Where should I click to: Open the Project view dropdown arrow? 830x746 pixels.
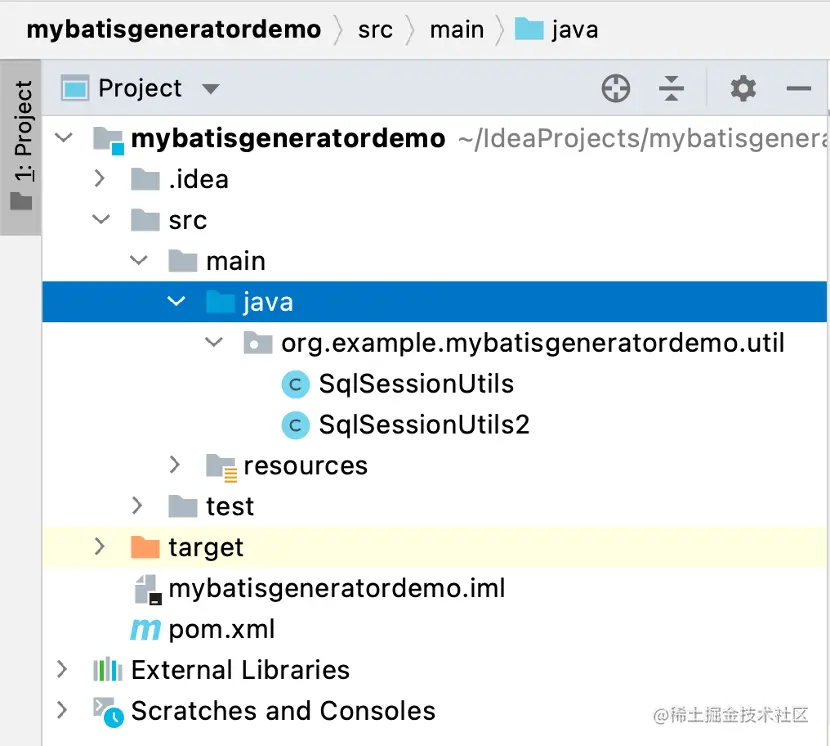[210, 89]
